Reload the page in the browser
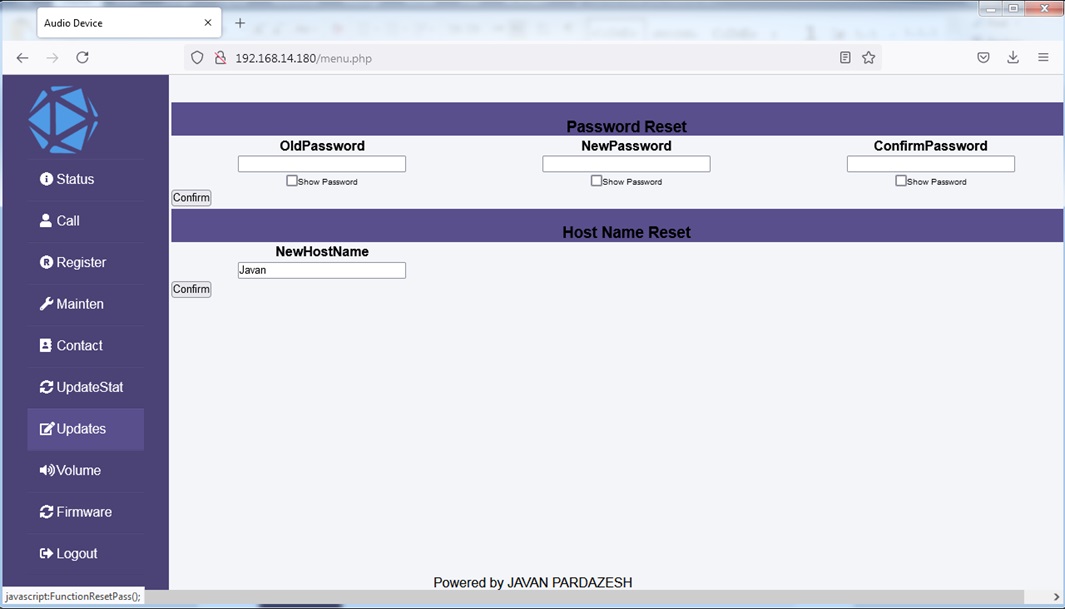 point(83,58)
